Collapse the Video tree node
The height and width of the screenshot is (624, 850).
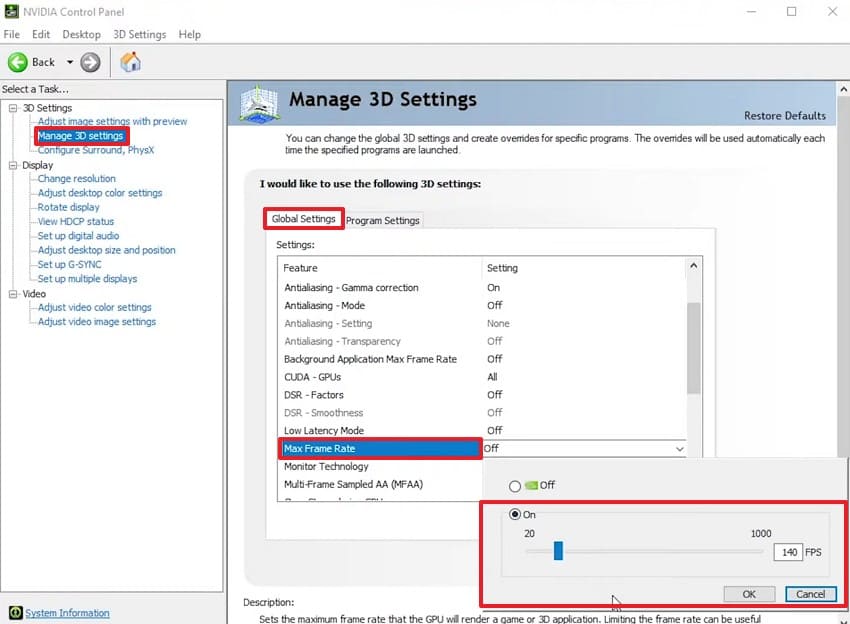click(13, 294)
